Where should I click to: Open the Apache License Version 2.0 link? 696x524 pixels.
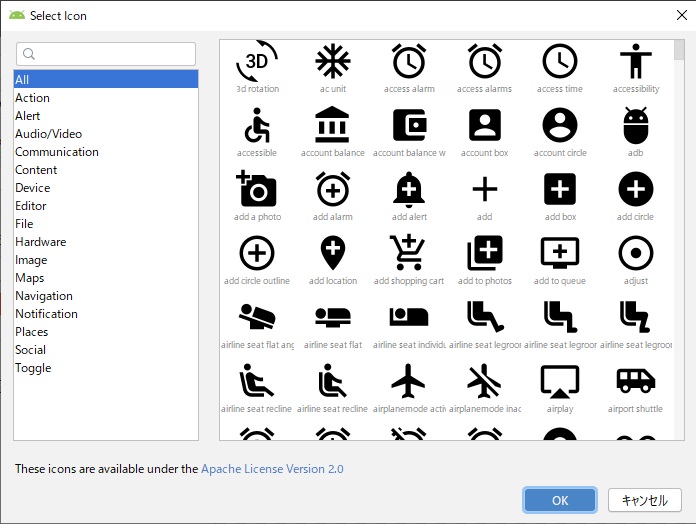(272, 469)
